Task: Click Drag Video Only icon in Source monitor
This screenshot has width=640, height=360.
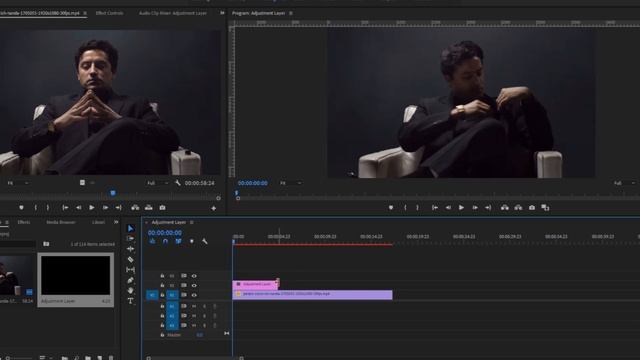Action: [82, 182]
